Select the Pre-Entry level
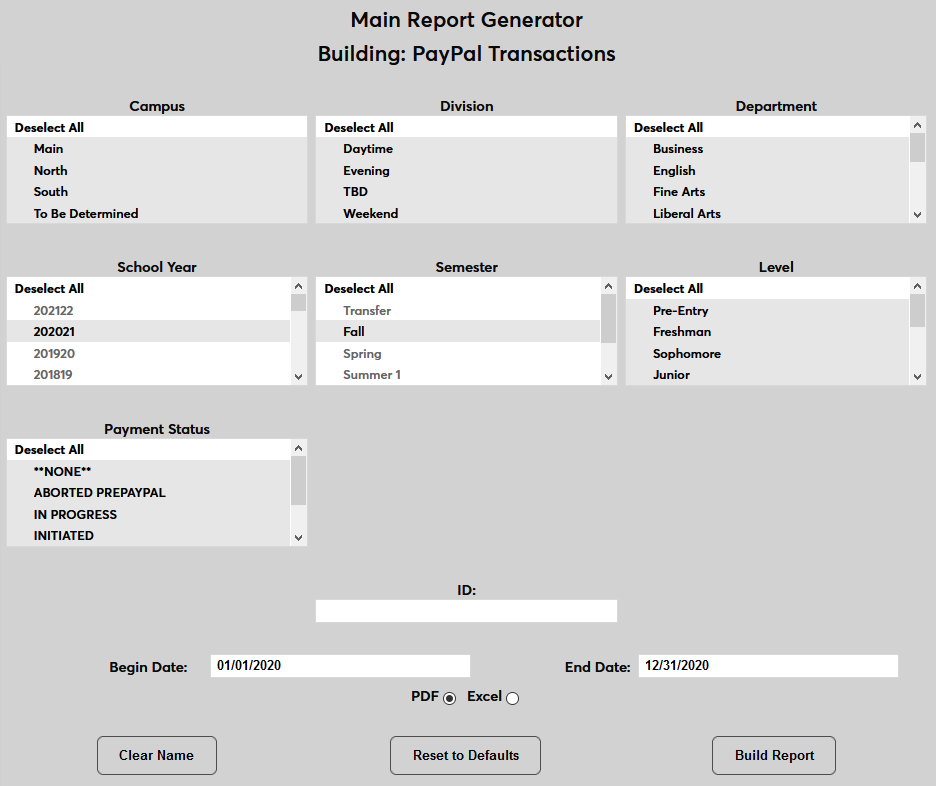The width and height of the screenshot is (936, 786). coord(768,310)
